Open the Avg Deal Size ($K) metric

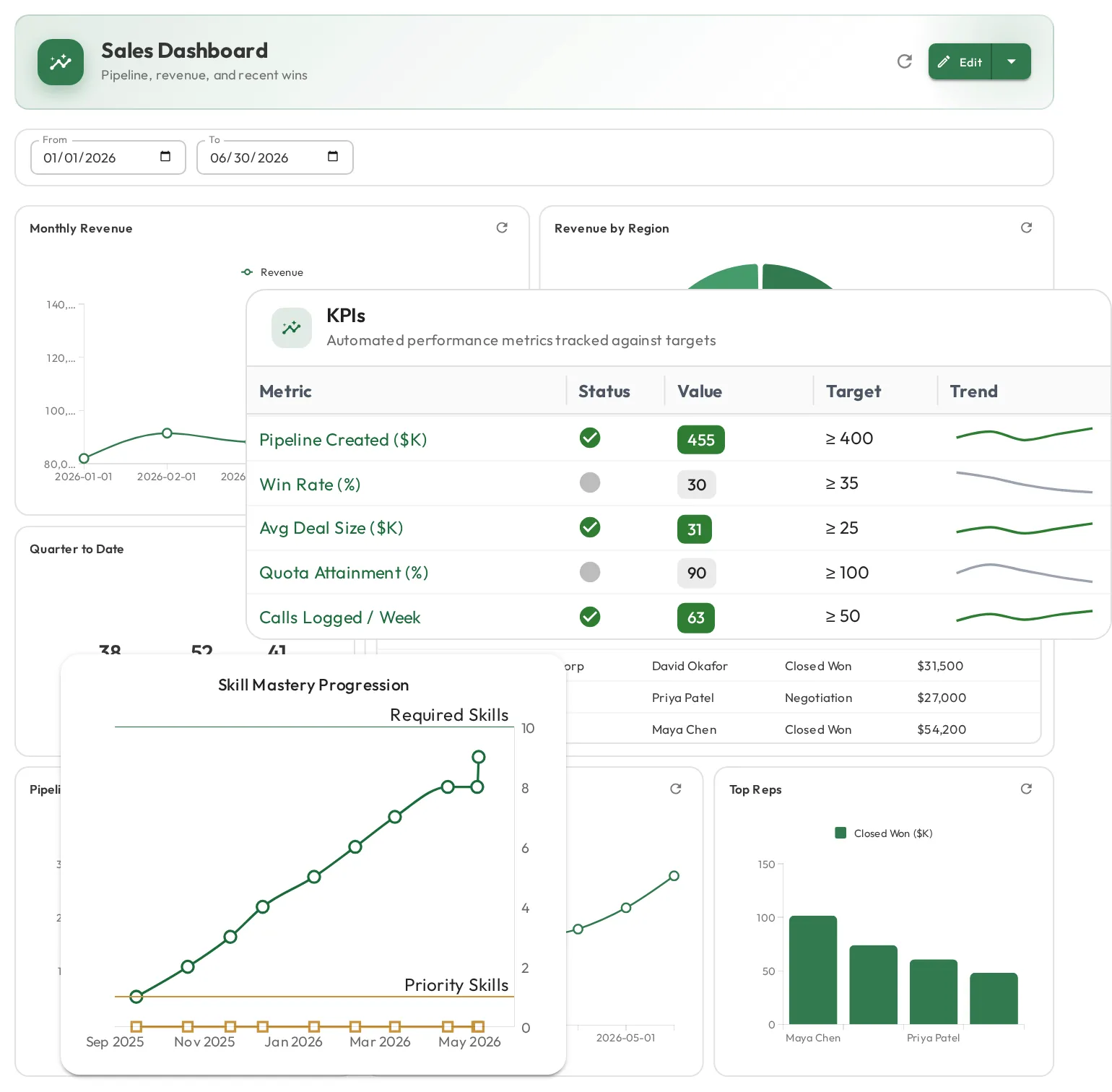point(331,528)
